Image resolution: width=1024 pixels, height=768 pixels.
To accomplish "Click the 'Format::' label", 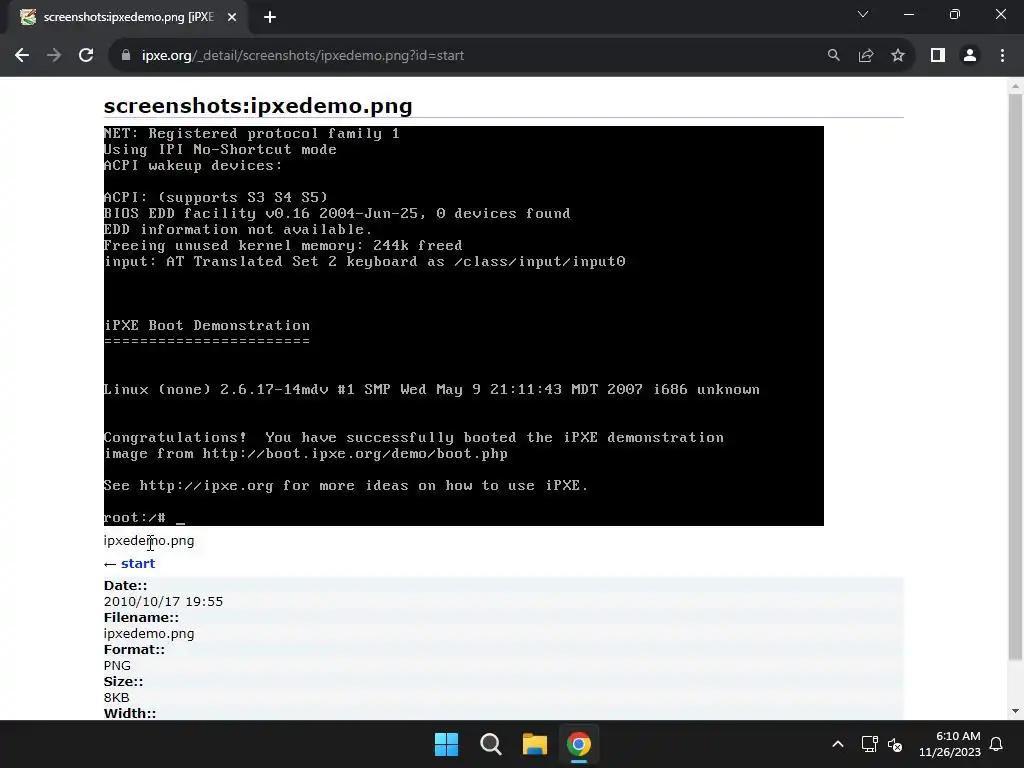I will 134,650.
